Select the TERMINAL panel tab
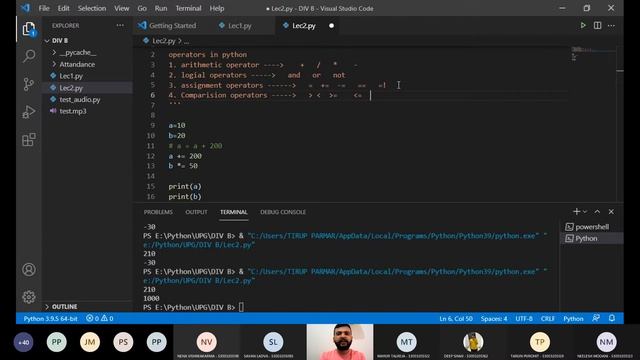This screenshot has width=640, height=360. [x=233, y=212]
